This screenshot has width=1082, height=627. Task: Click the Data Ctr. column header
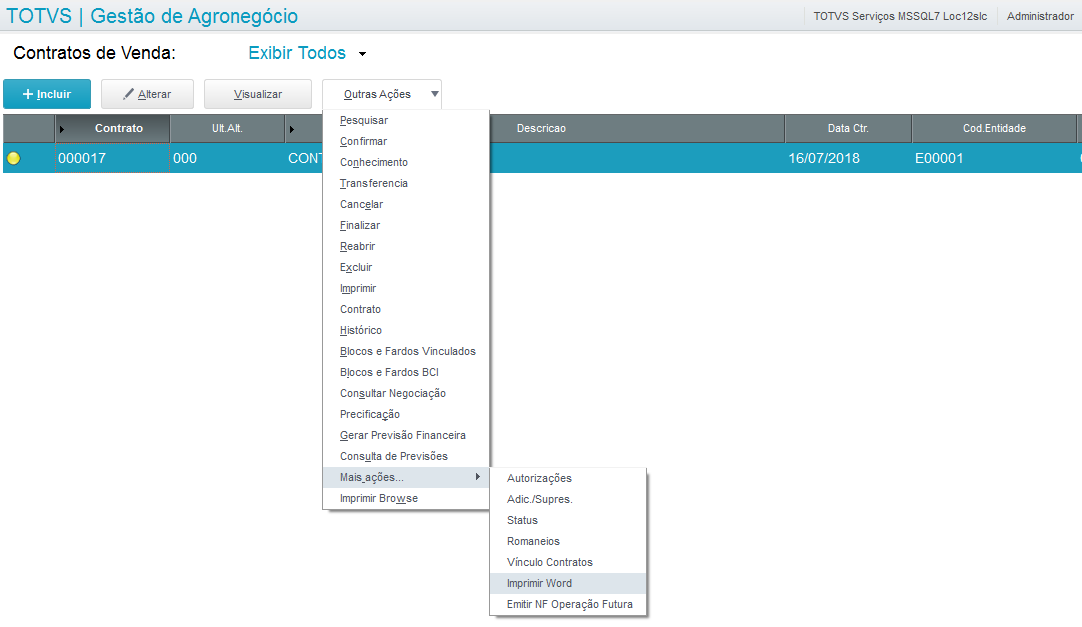[x=848, y=129]
